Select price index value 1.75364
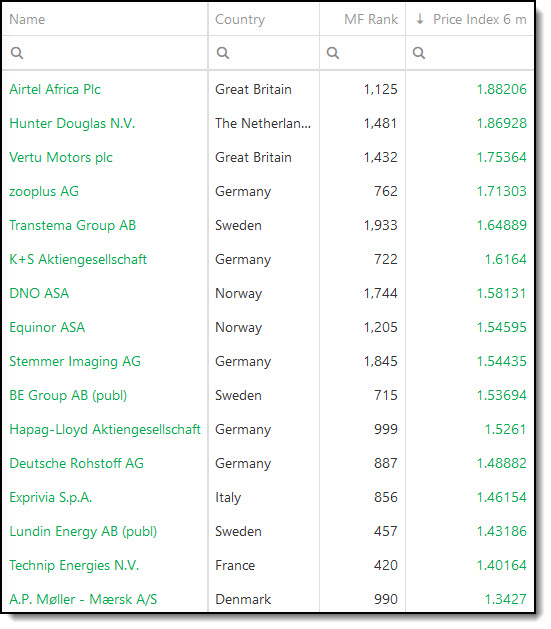This screenshot has height=629, width=551. pos(501,157)
